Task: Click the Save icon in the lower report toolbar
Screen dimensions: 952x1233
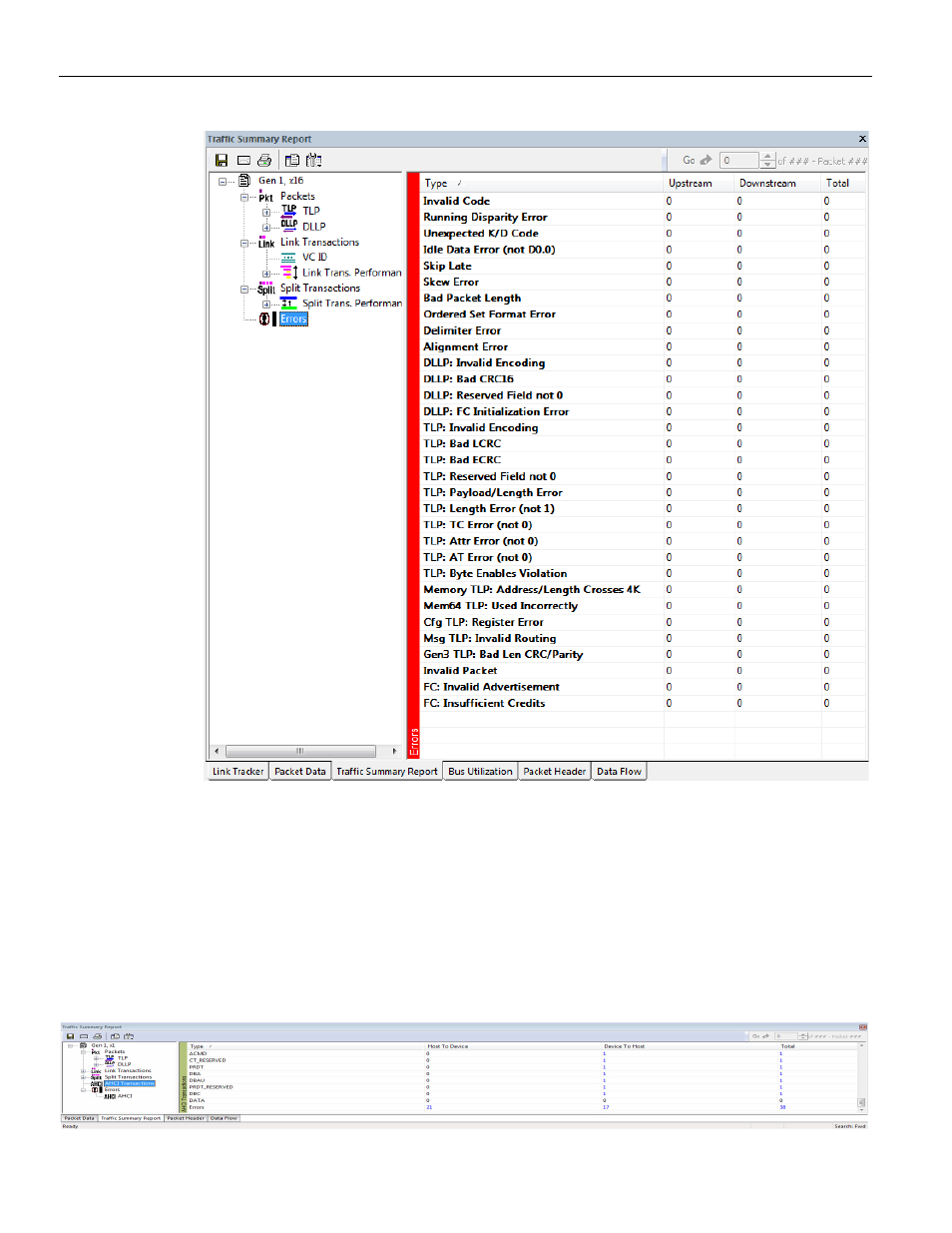Action: (x=70, y=1036)
